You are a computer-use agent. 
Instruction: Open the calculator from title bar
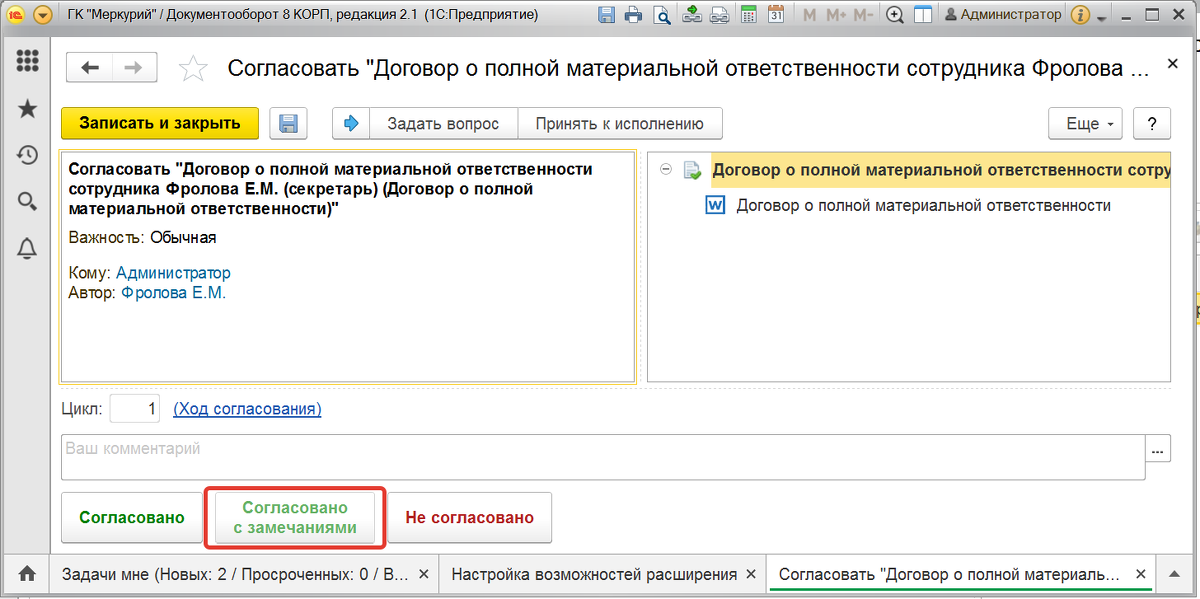pyautogui.click(x=748, y=15)
